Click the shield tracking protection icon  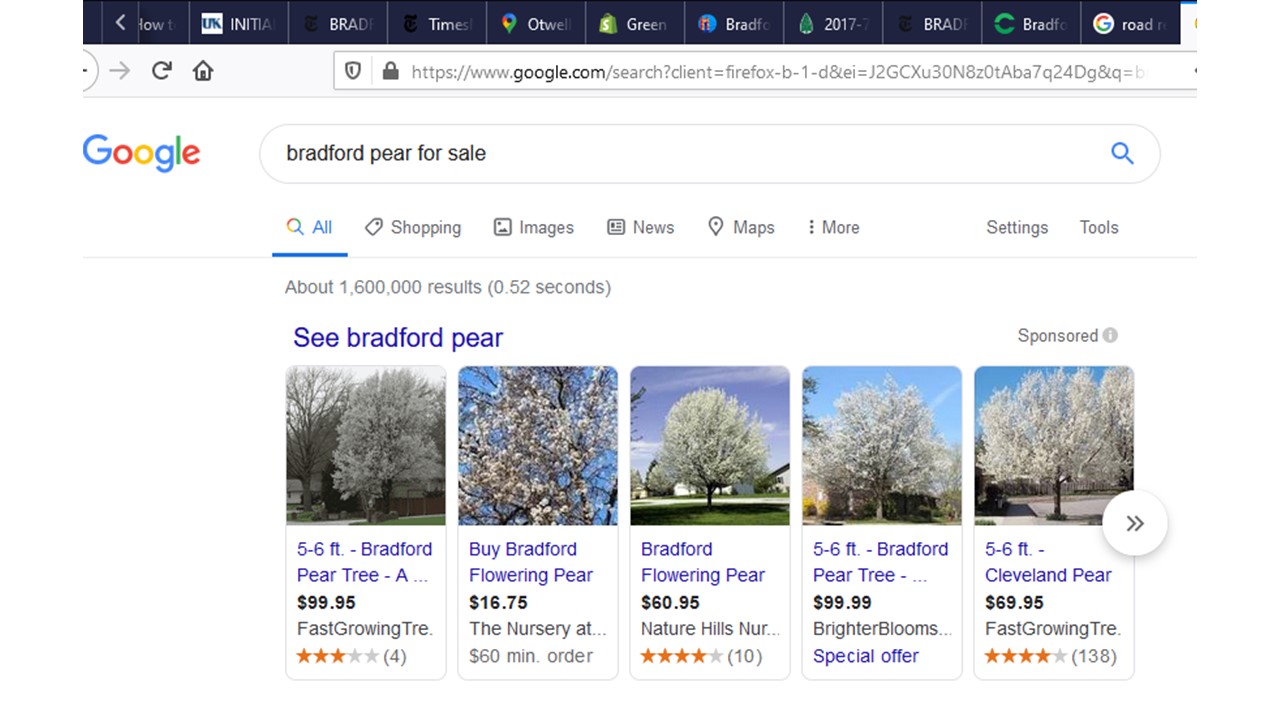coord(352,70)
